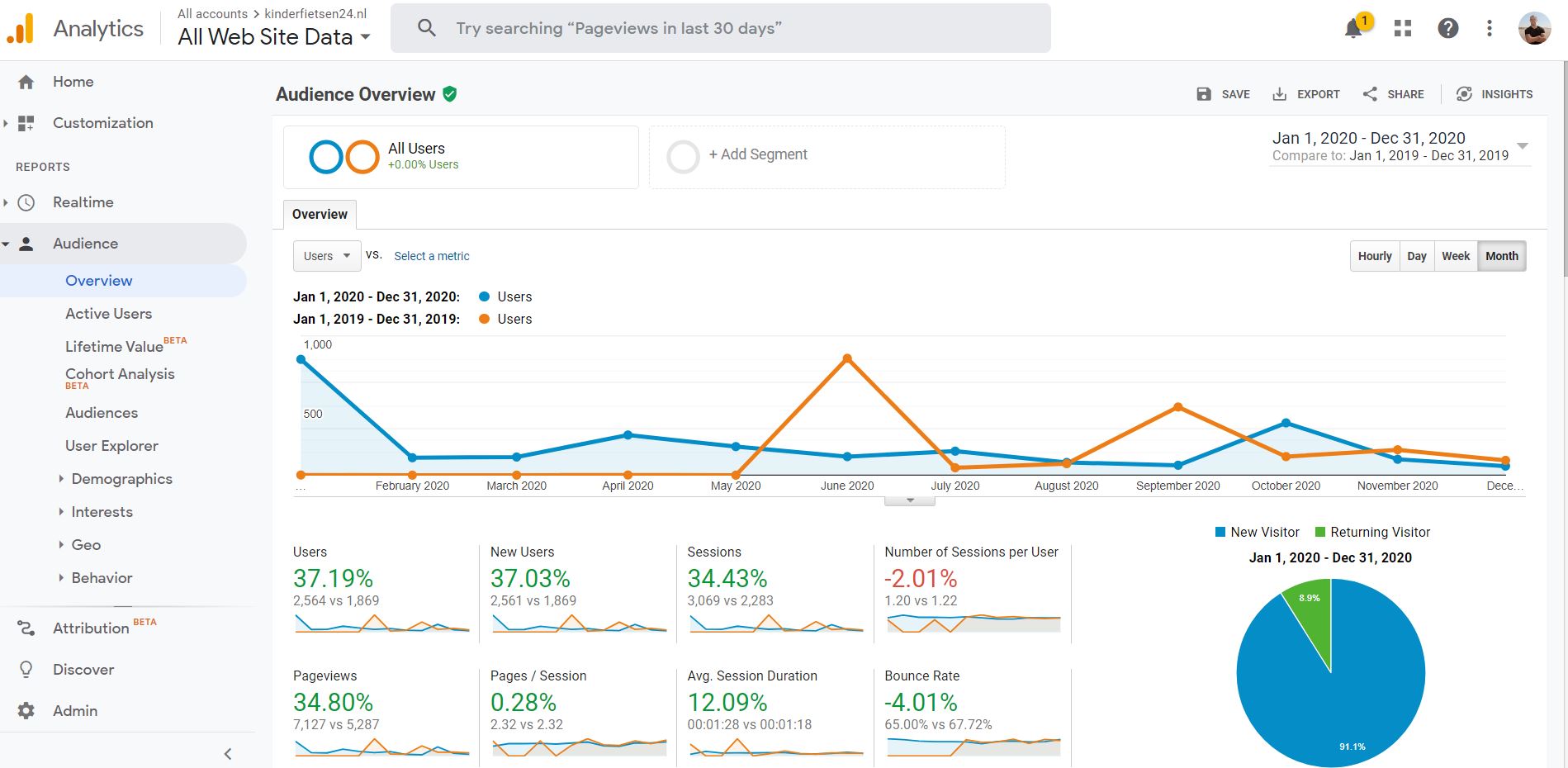Click the All Users segment circles

point(343,157)
